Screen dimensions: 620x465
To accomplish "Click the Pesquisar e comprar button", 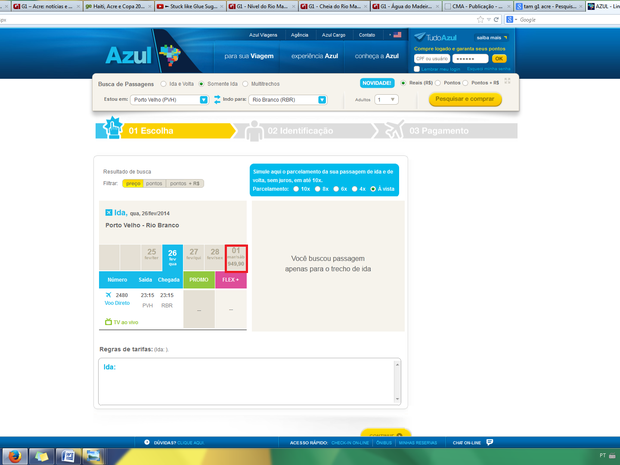I will [x=465, y=99].
